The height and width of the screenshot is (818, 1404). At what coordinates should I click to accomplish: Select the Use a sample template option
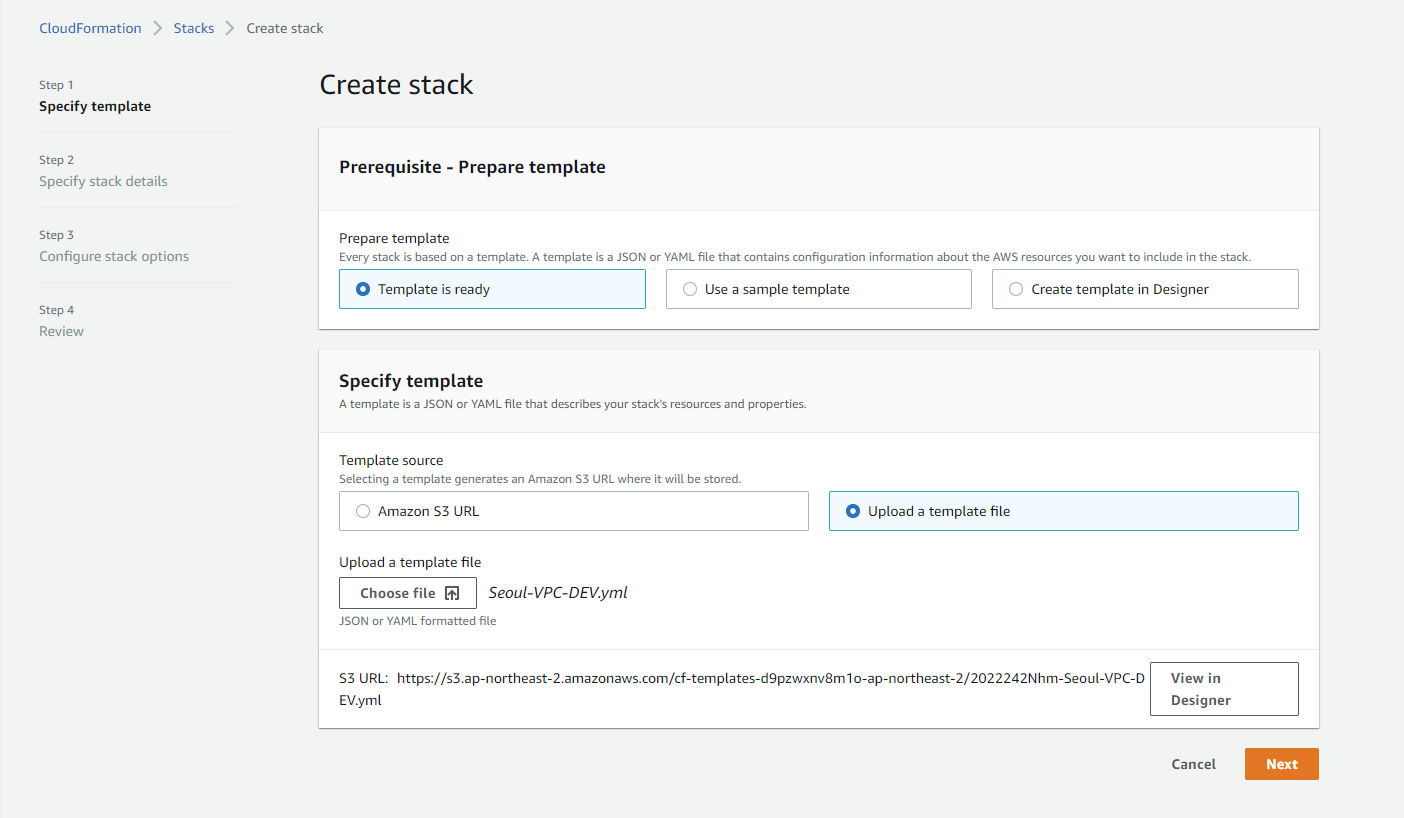pyautogui.click(x=818, y=289)
